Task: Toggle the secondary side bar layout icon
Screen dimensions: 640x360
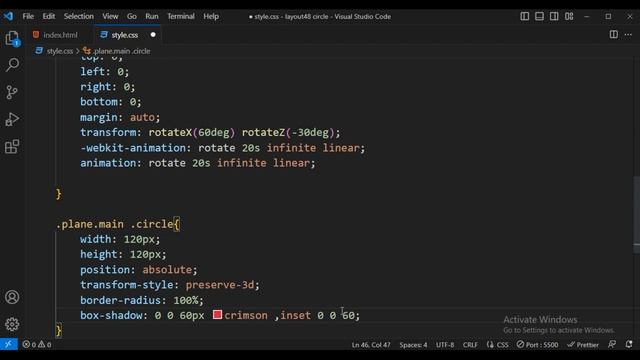Action: click(554, 16)
